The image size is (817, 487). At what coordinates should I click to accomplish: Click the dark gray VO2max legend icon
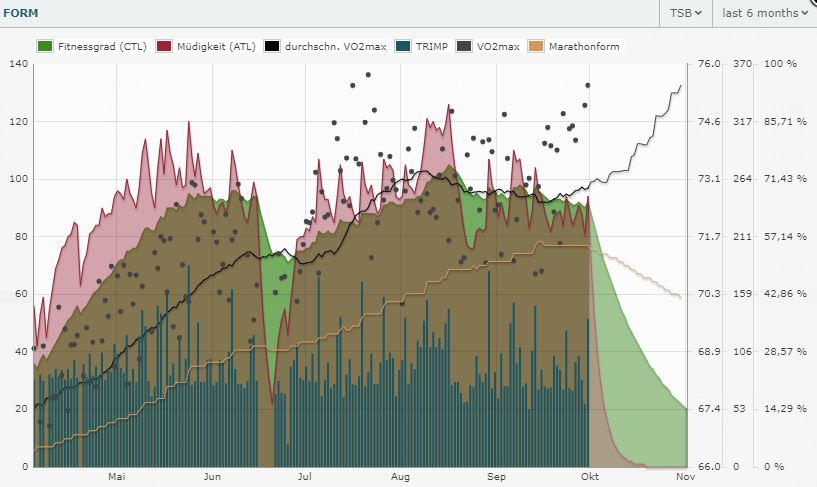(464, 46)
